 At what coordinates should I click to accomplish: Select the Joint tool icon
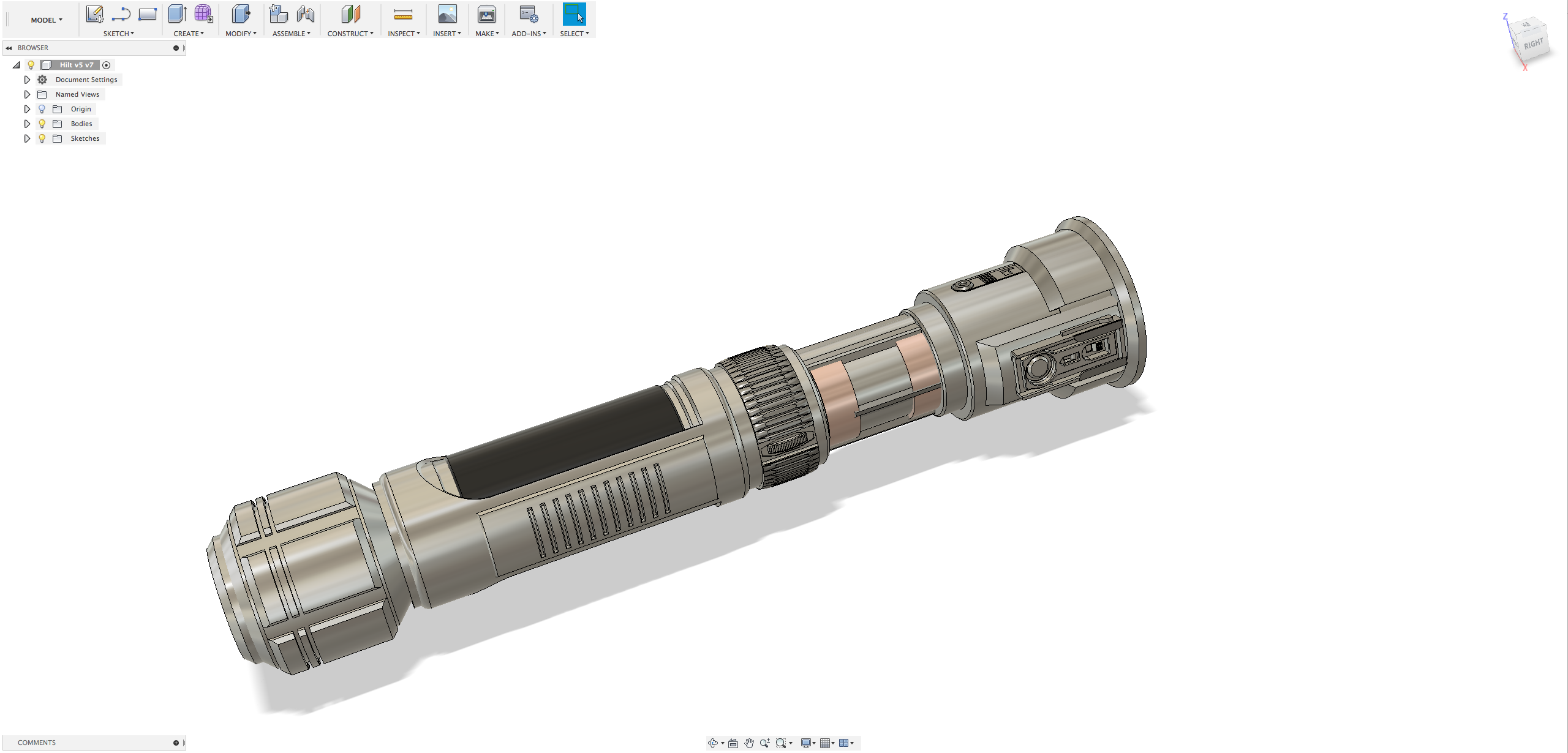tap(305, 14)
